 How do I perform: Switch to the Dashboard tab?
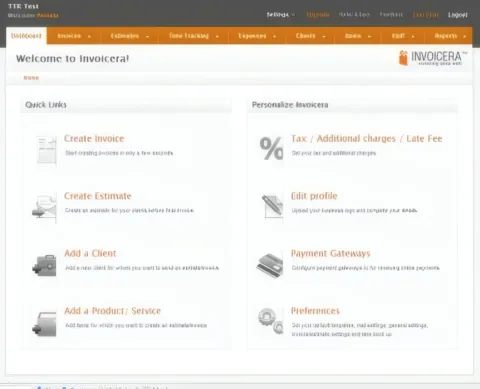pos(26,36)
